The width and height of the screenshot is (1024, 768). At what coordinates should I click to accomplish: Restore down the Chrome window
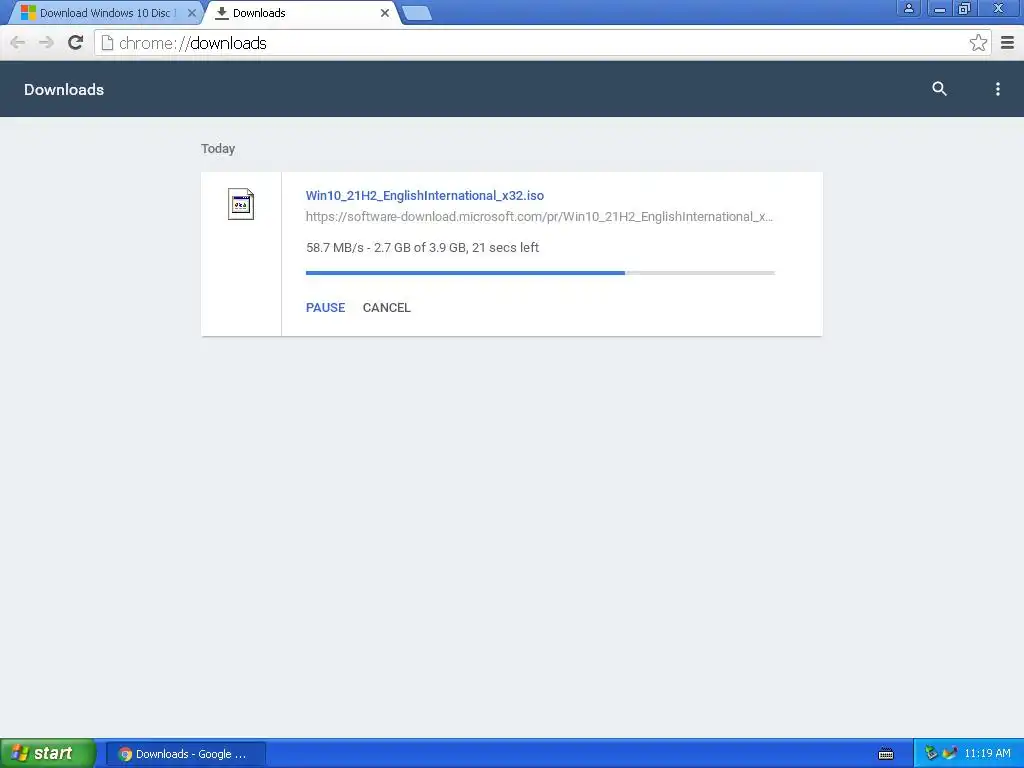964,8
